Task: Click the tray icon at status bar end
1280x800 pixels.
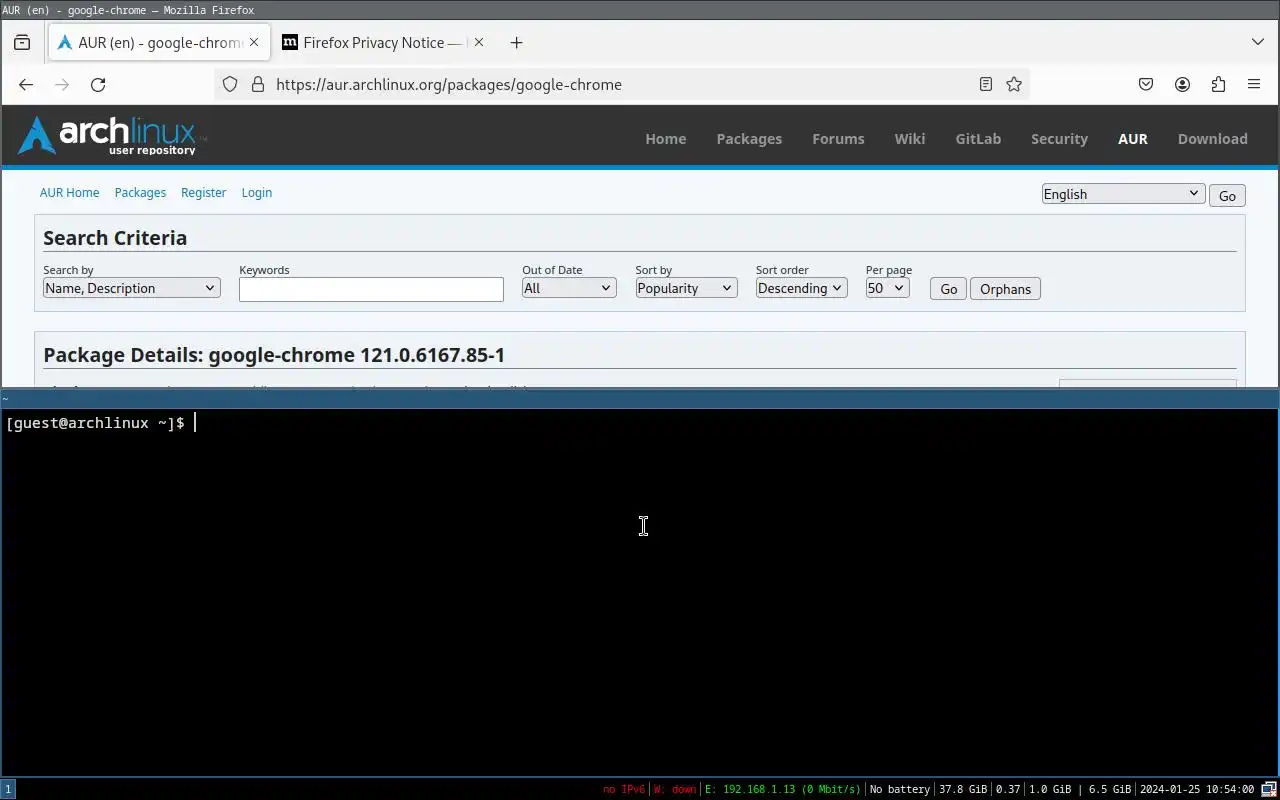Action: pos(1269,789)
